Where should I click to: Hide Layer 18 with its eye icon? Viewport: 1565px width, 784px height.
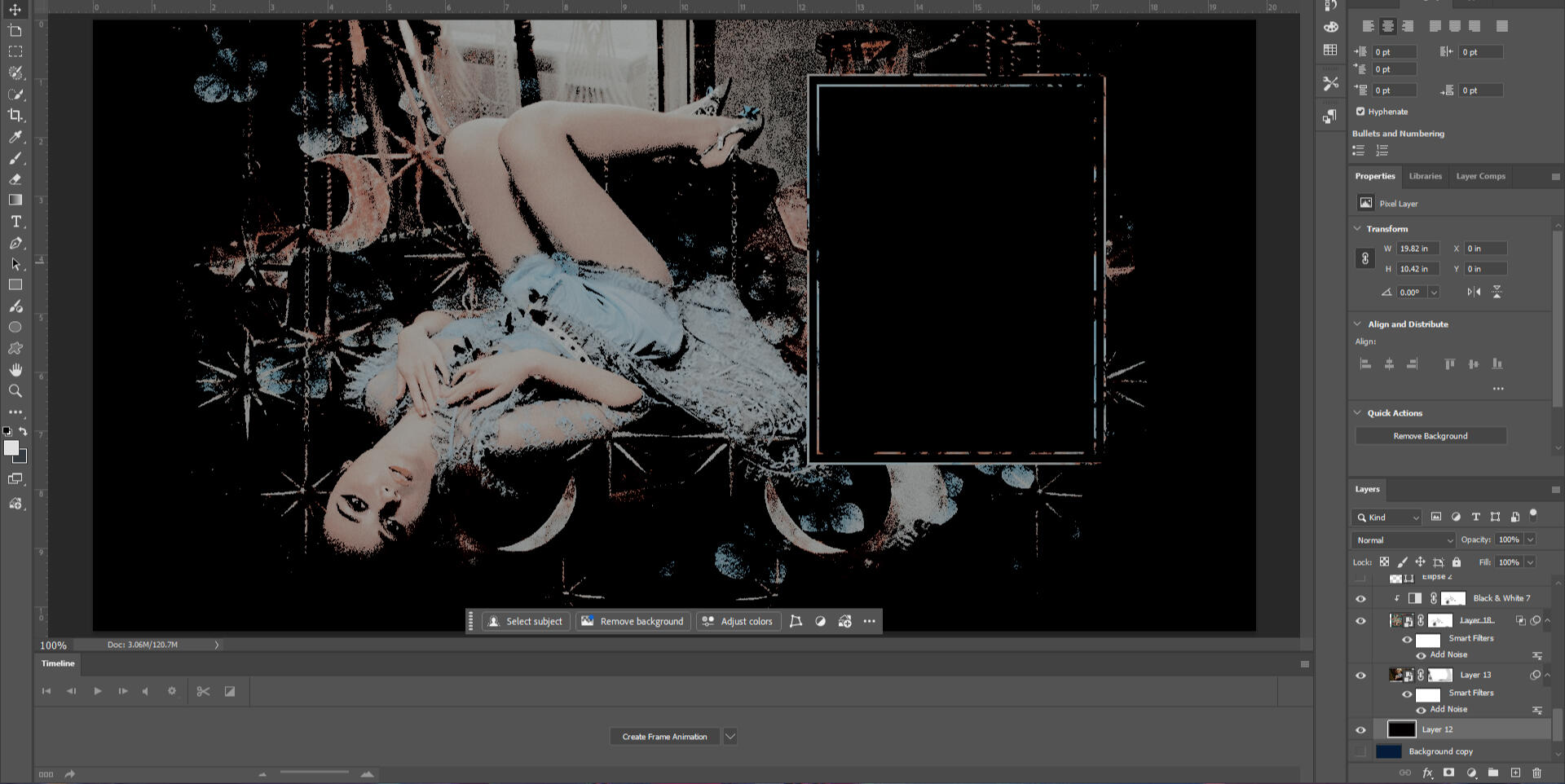1360,621
